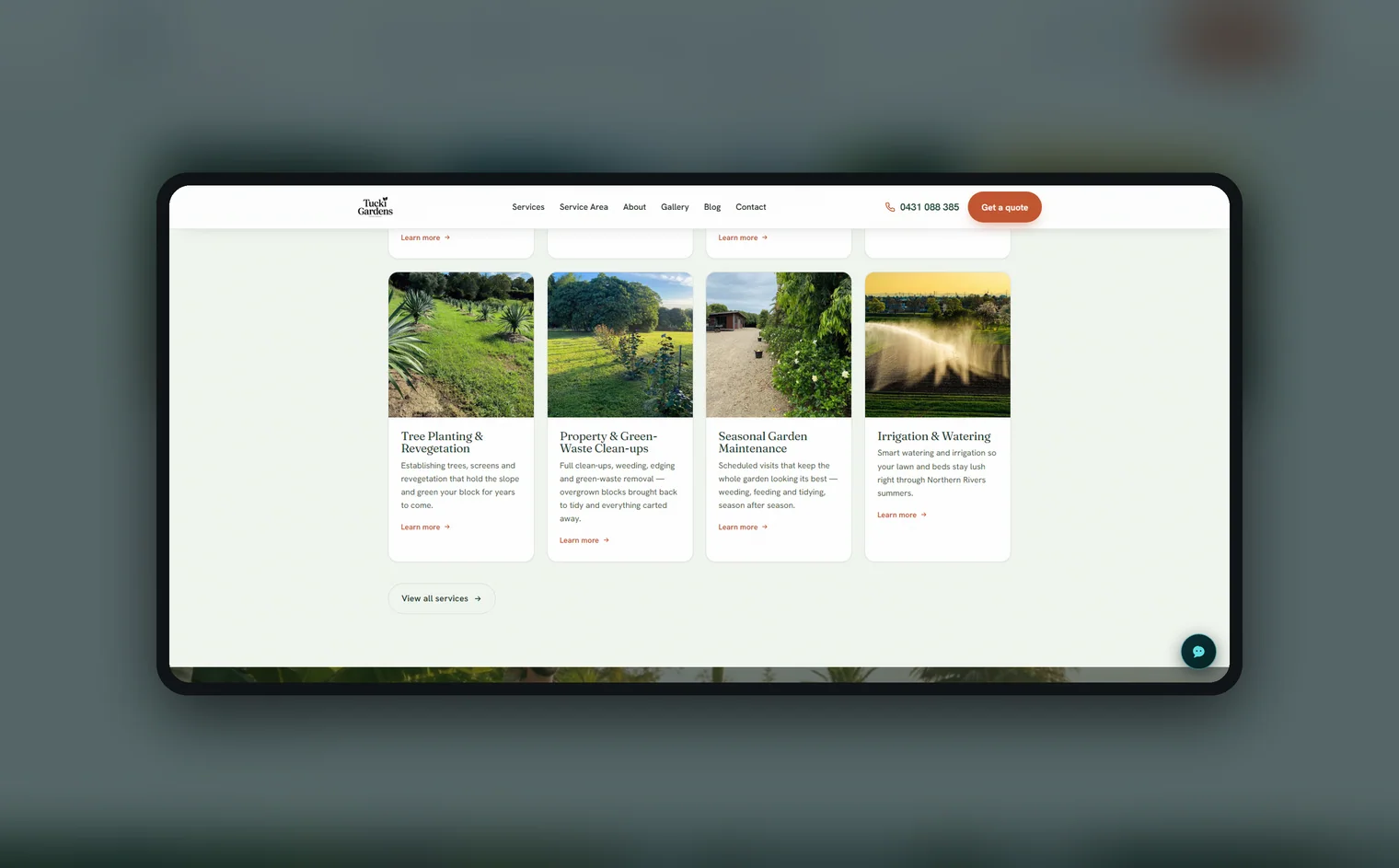Screen dimensions: 1399x868
Task: Click the phone icon beside 0431 088 385
Action: (x=890, y=207)
